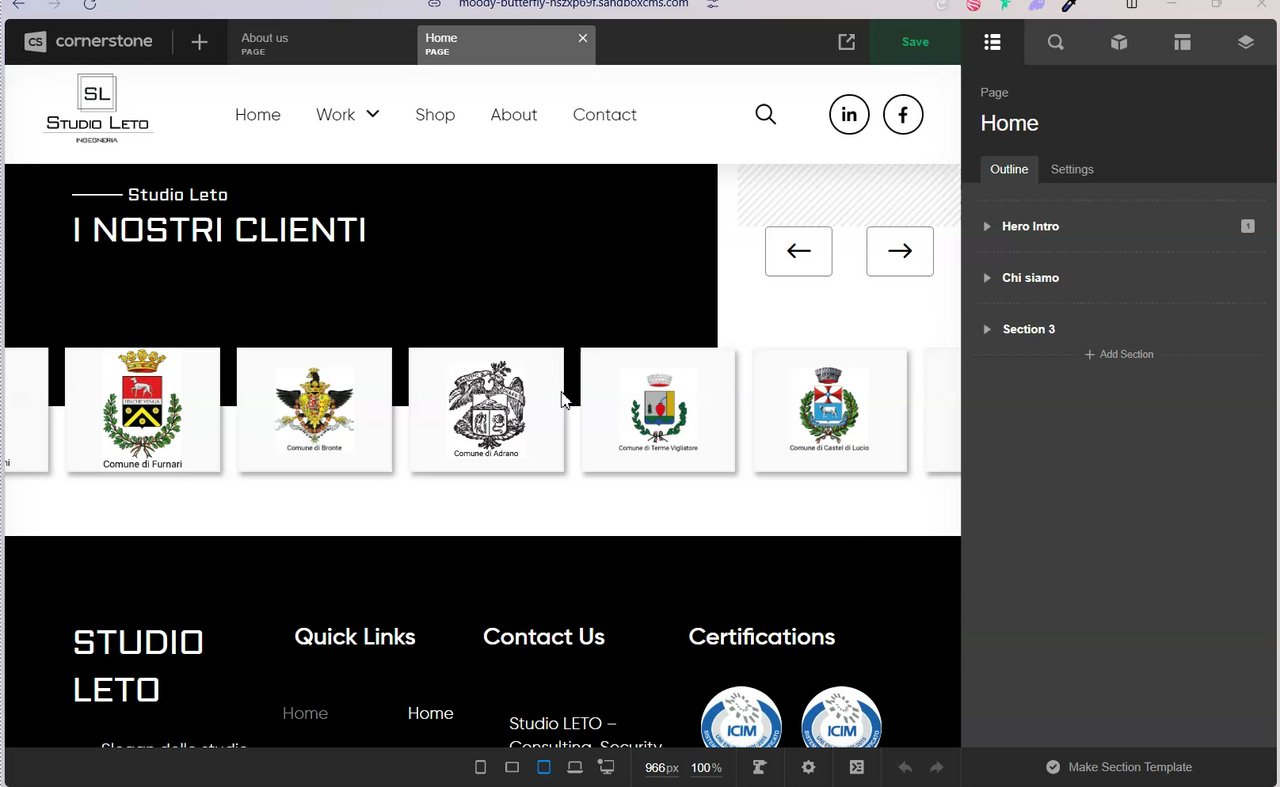Click the undo arrow
The width and height of the screenshot is (1280, 787).
click(905, 767)
